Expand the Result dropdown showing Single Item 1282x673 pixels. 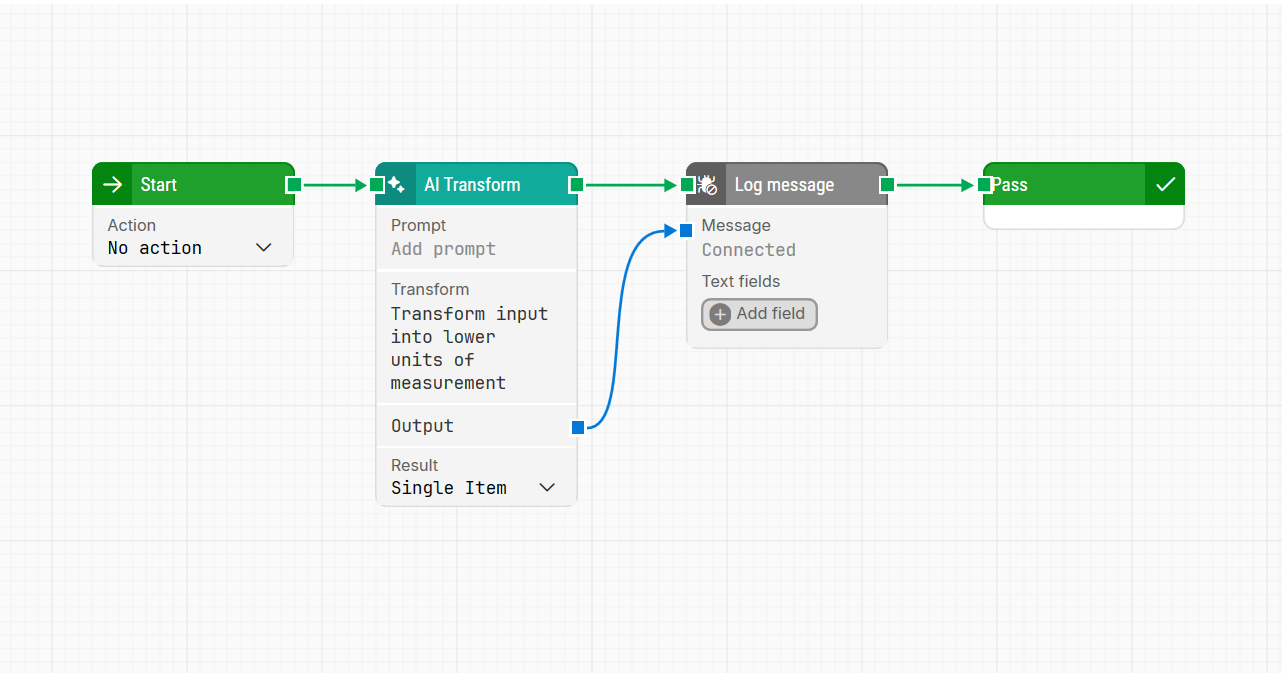point(472,488)
